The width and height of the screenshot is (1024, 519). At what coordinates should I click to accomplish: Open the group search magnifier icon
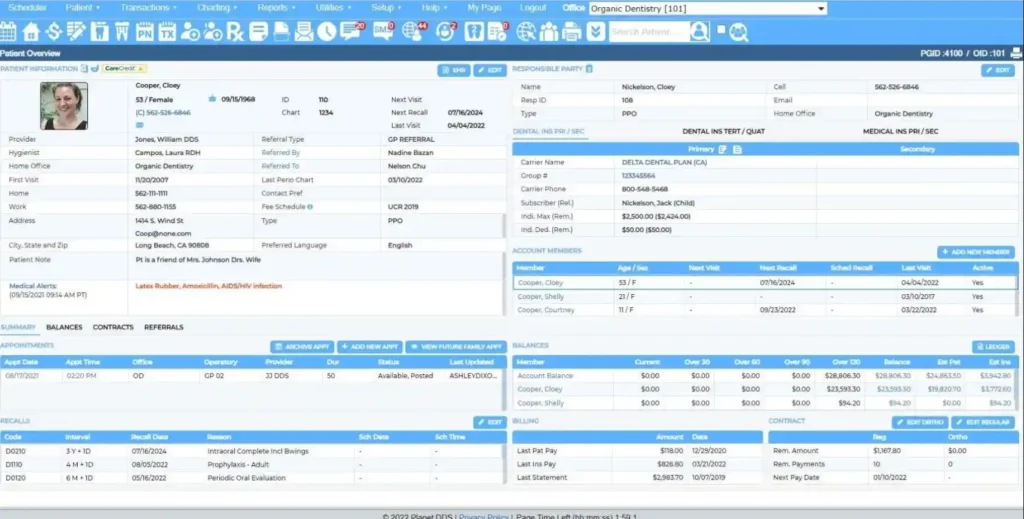click(x=739, y=31)
